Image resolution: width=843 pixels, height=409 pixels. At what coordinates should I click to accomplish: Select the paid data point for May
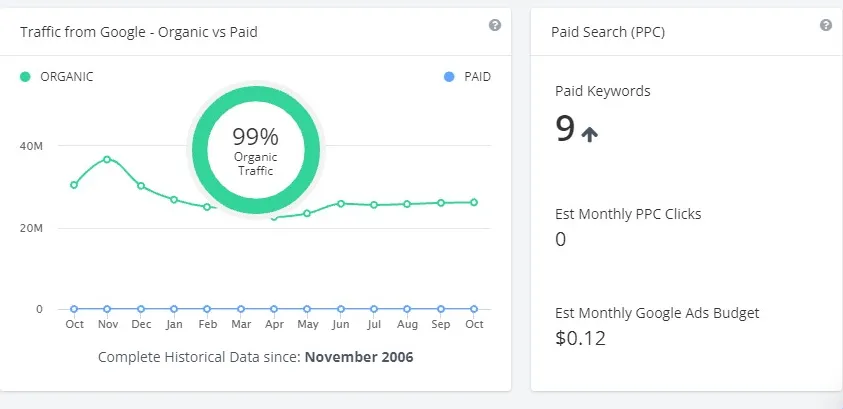point(307,309)
